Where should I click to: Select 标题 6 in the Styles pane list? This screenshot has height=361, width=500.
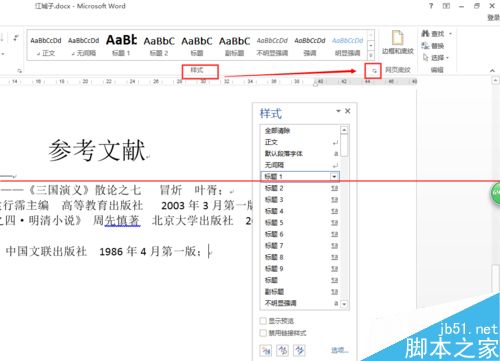[x=300, y=234]
